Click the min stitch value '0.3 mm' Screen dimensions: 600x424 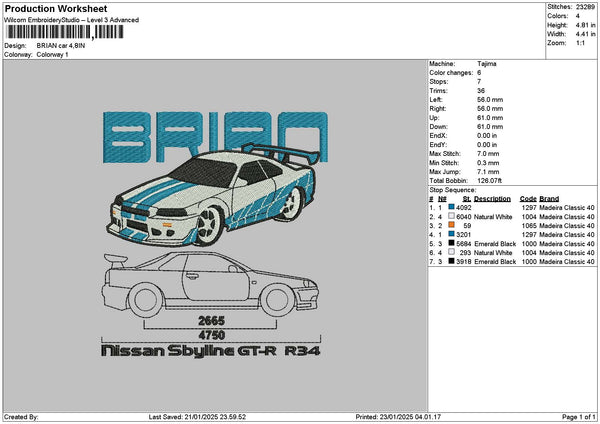(x=488, y=163)
